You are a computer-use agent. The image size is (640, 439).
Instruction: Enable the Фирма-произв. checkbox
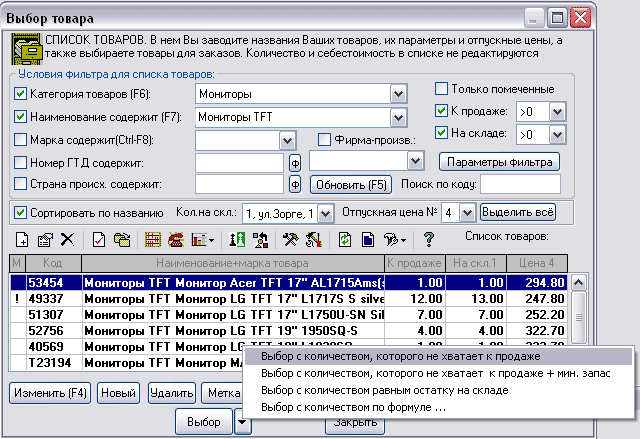tap(324, 140)
